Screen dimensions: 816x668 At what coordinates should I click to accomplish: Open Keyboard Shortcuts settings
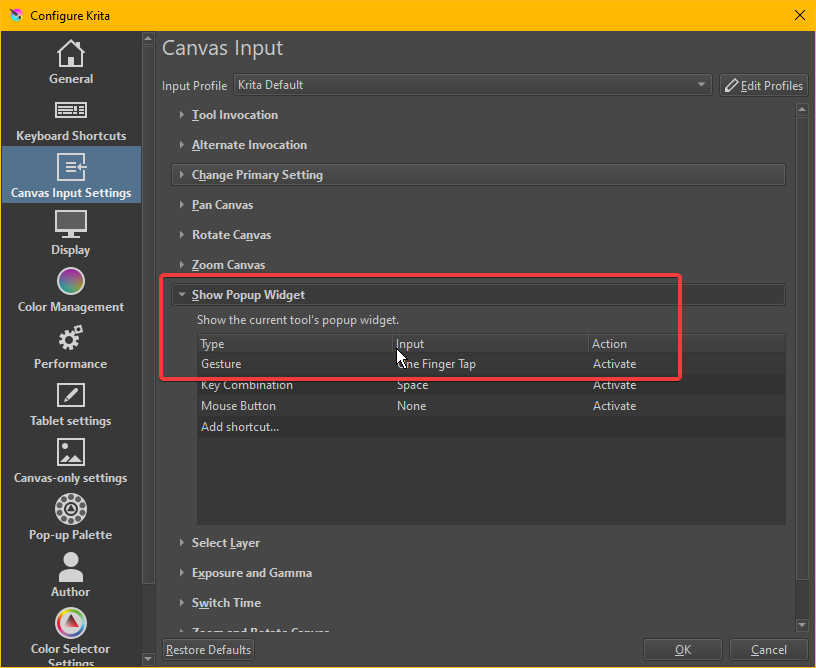tap(71, 119)
